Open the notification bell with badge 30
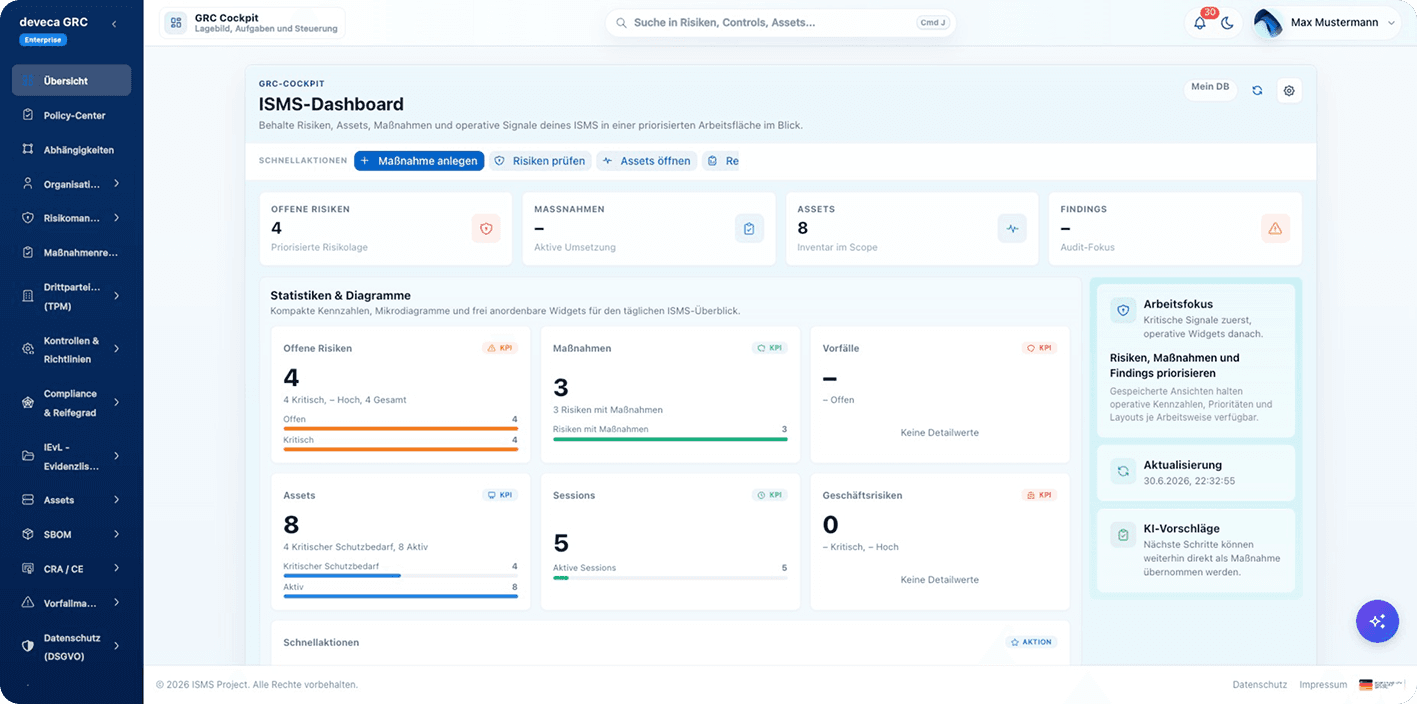The image size is (1417, 704). tap(1200, 23)
